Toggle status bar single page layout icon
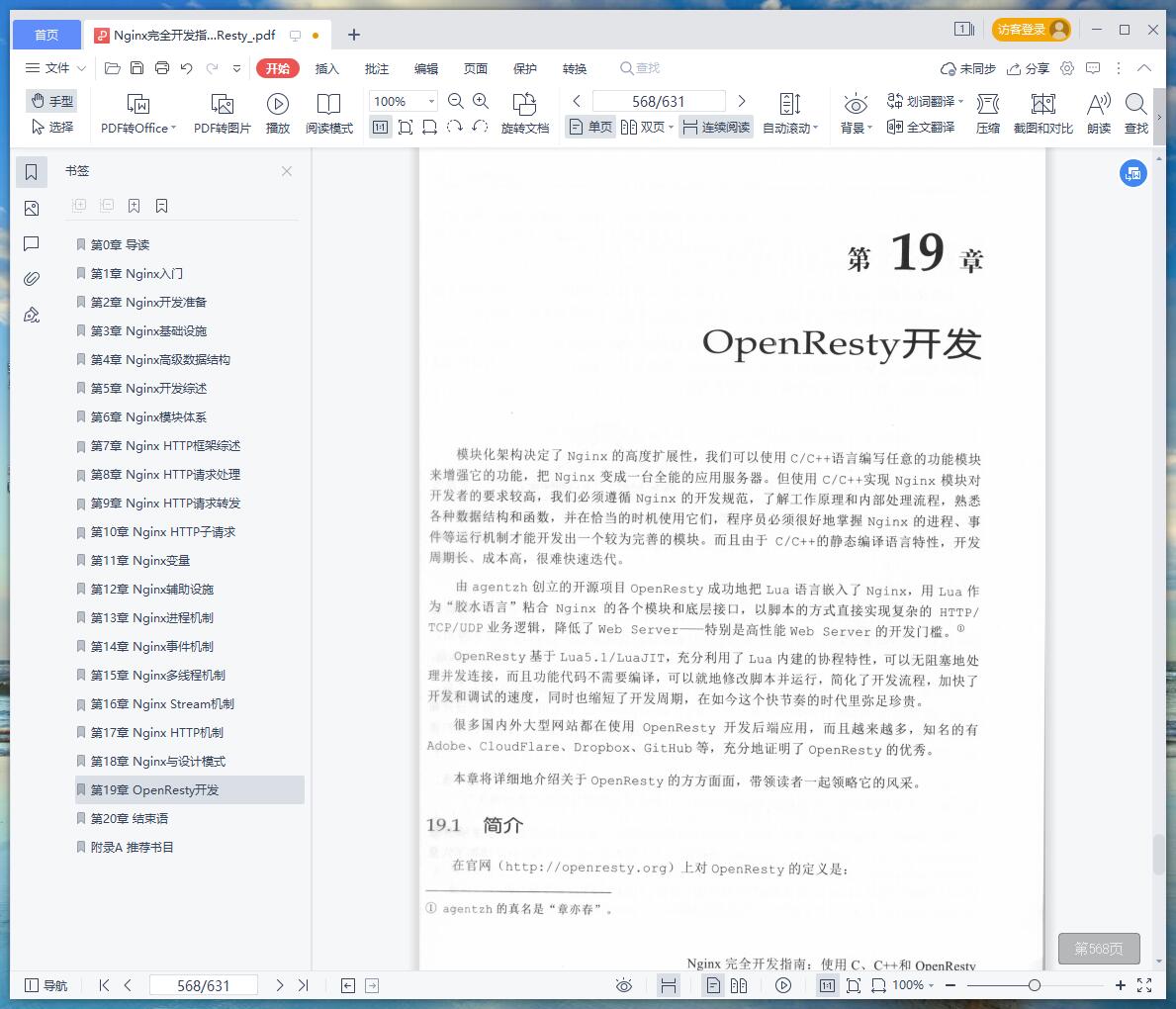1176x1009 pixels. click(714, 985)
